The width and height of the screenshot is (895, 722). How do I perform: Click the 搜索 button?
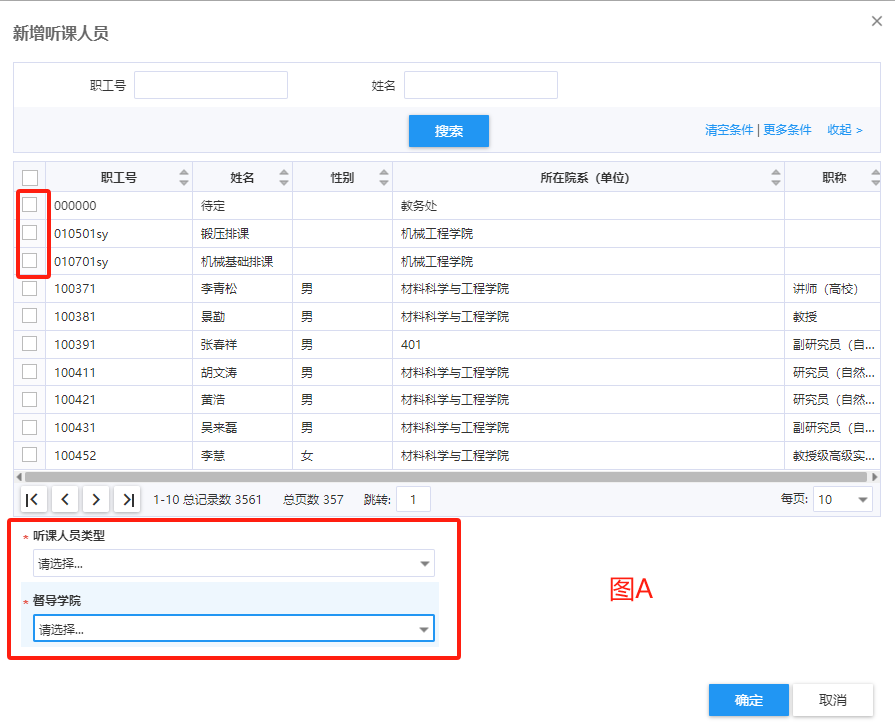pos(448,131)
